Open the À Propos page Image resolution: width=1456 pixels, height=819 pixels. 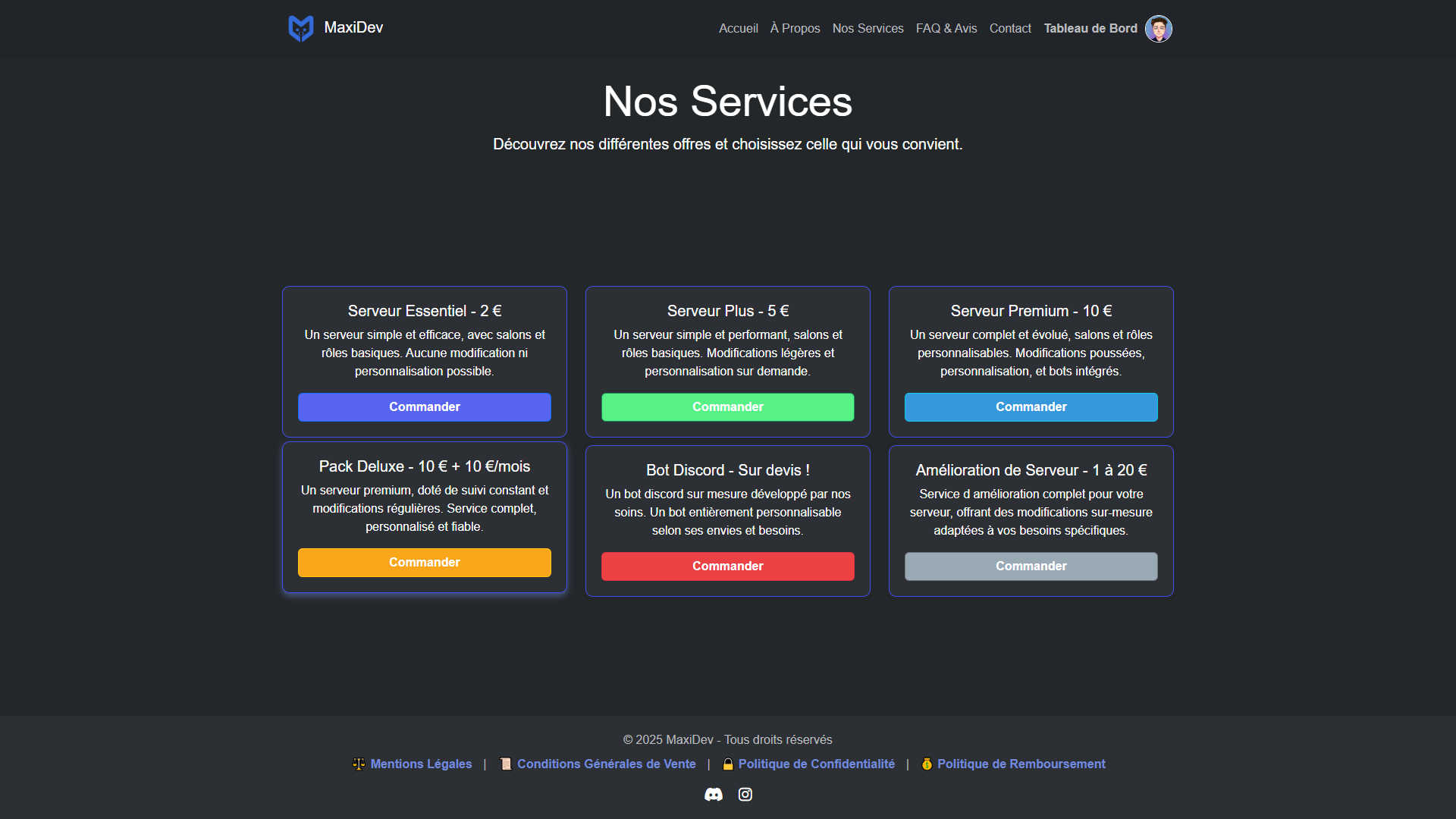(795, 28)
